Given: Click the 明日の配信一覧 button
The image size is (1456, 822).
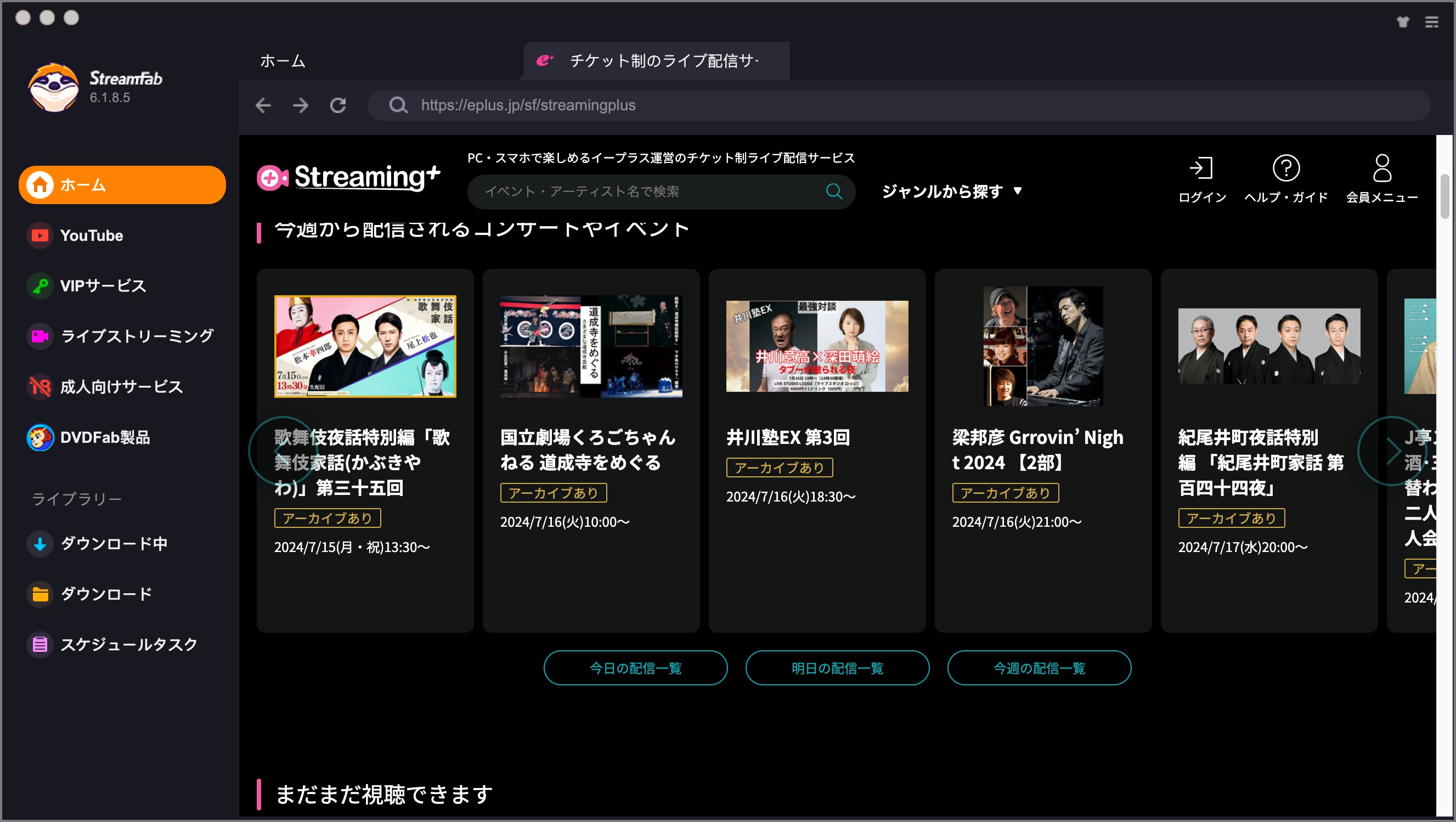Looking at the screenshot, I should (837, 668).
